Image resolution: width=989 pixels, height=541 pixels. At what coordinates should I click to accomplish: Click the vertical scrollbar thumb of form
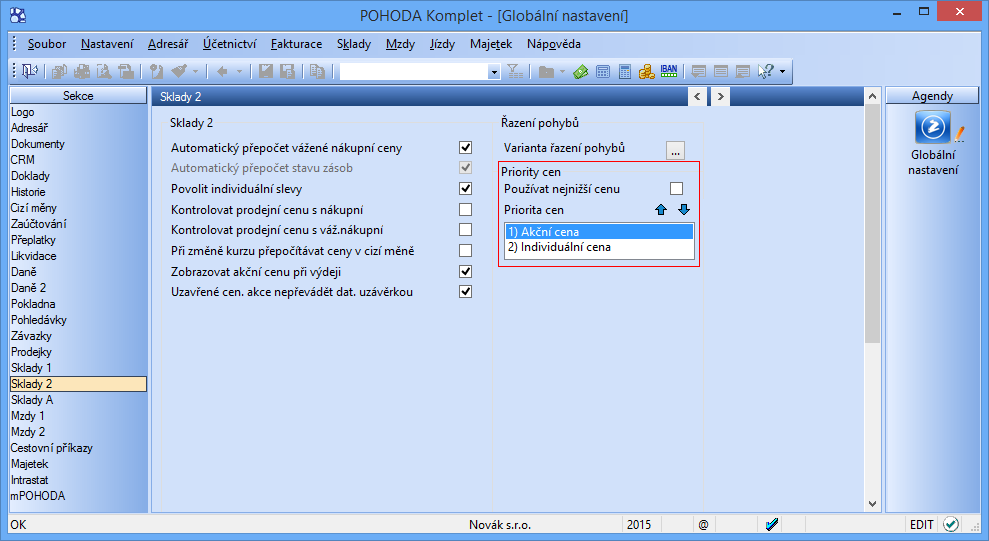pos(872,224)
